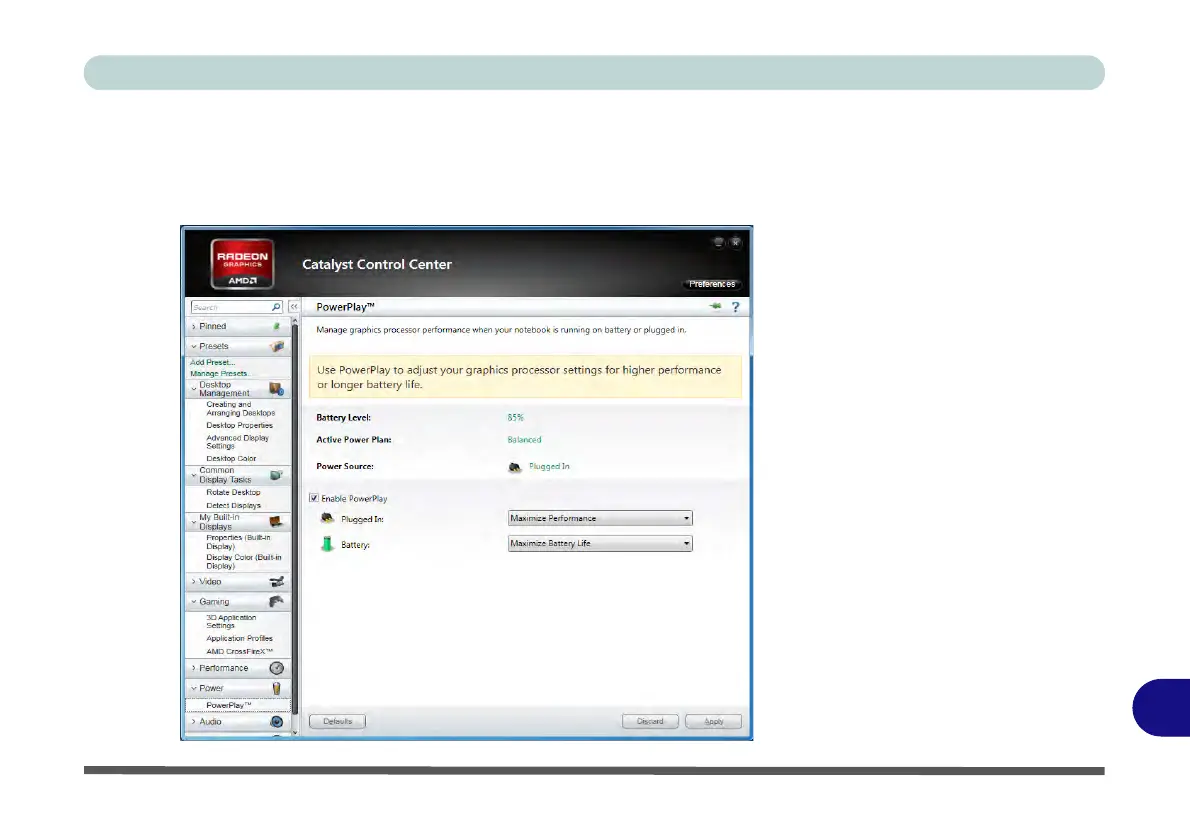The width and height of the screenshot is (1190, 838).
Task: Open Display Color (Built-in Display) page
Action: coord(244,562)
